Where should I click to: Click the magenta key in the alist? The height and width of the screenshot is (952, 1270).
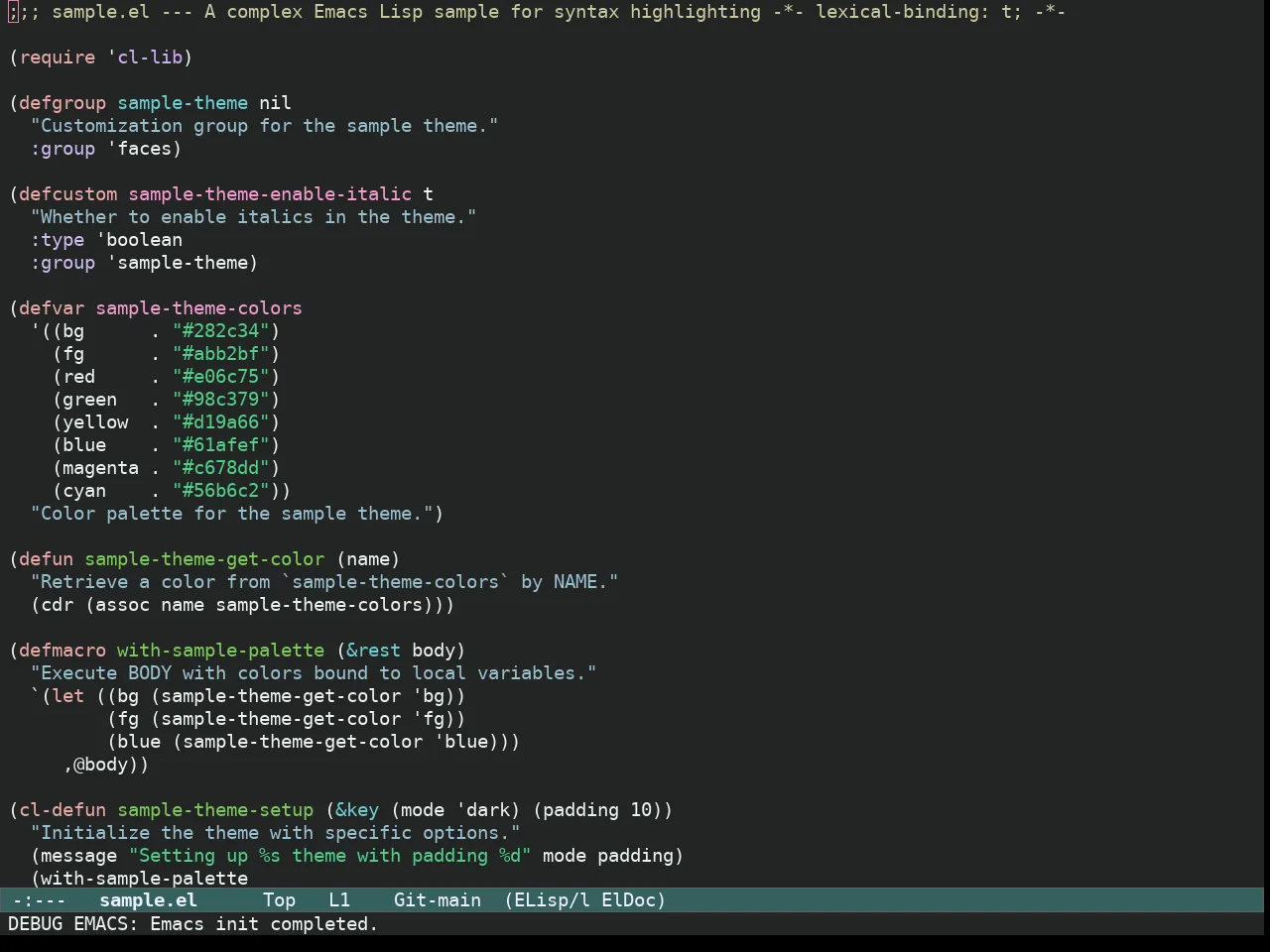(x=101, y=468)
